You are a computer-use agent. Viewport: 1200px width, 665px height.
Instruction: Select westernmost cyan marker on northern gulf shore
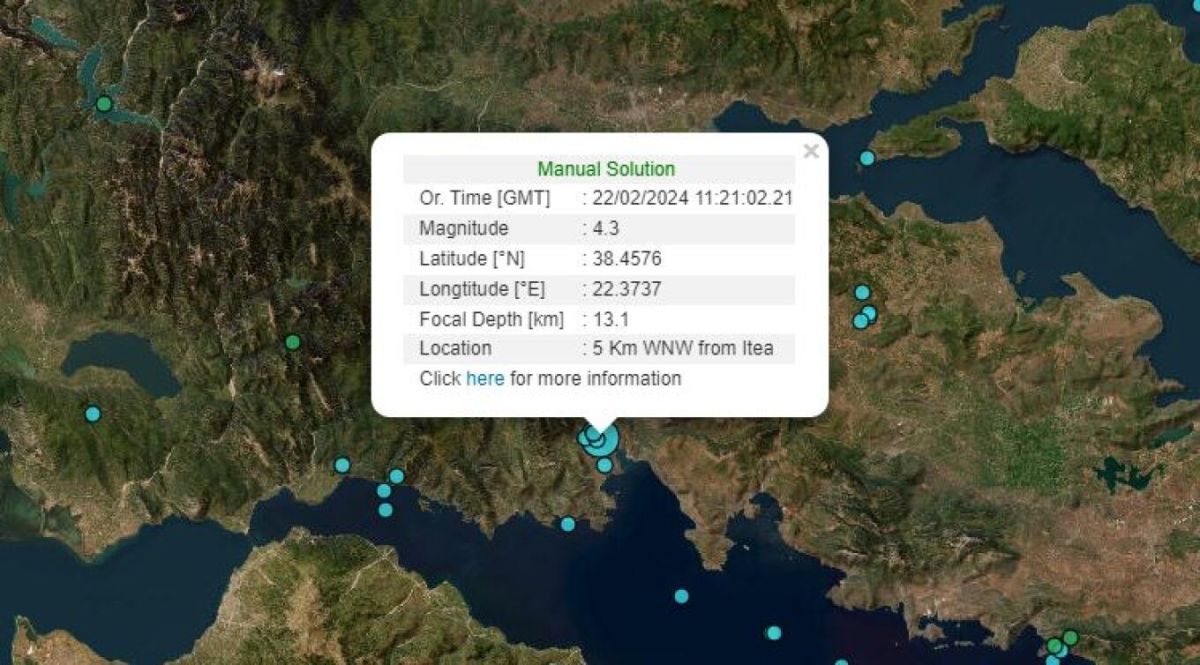coord(342,465)
